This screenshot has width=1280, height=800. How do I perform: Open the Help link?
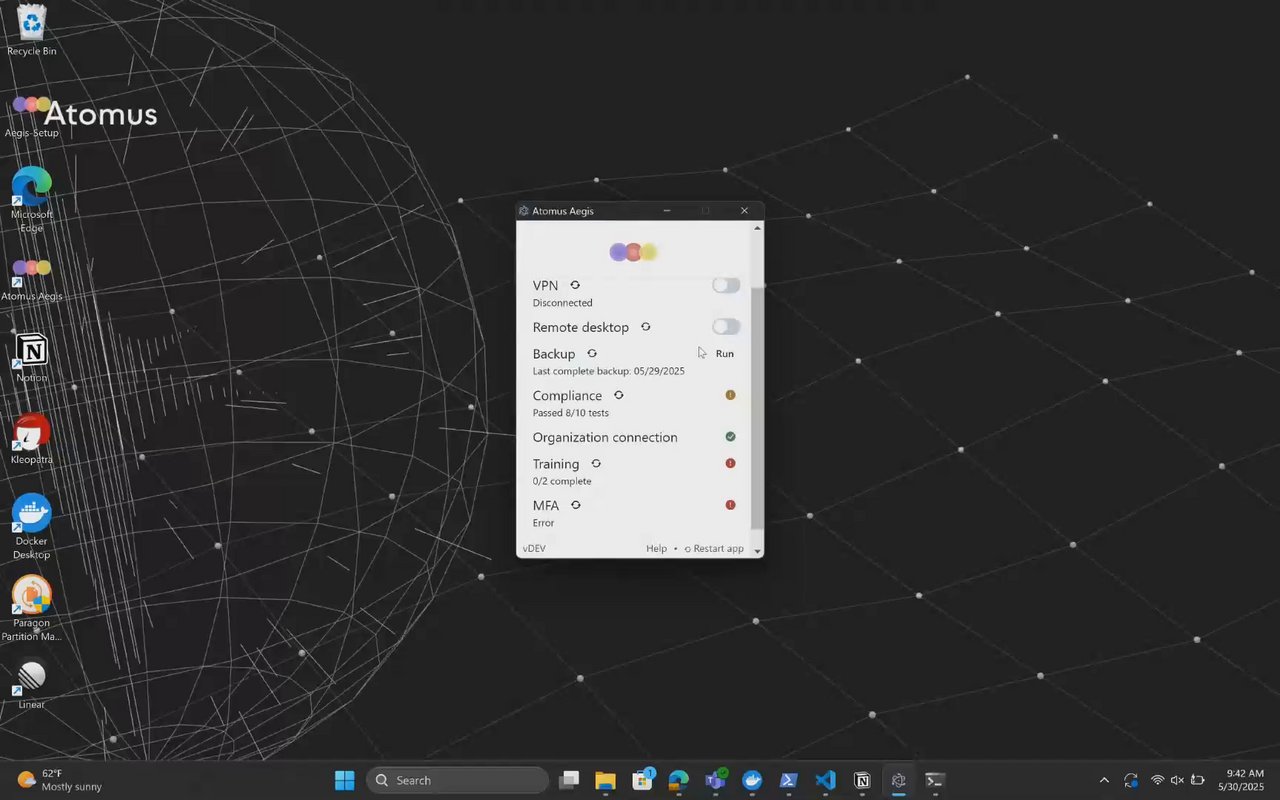[656, 548]
